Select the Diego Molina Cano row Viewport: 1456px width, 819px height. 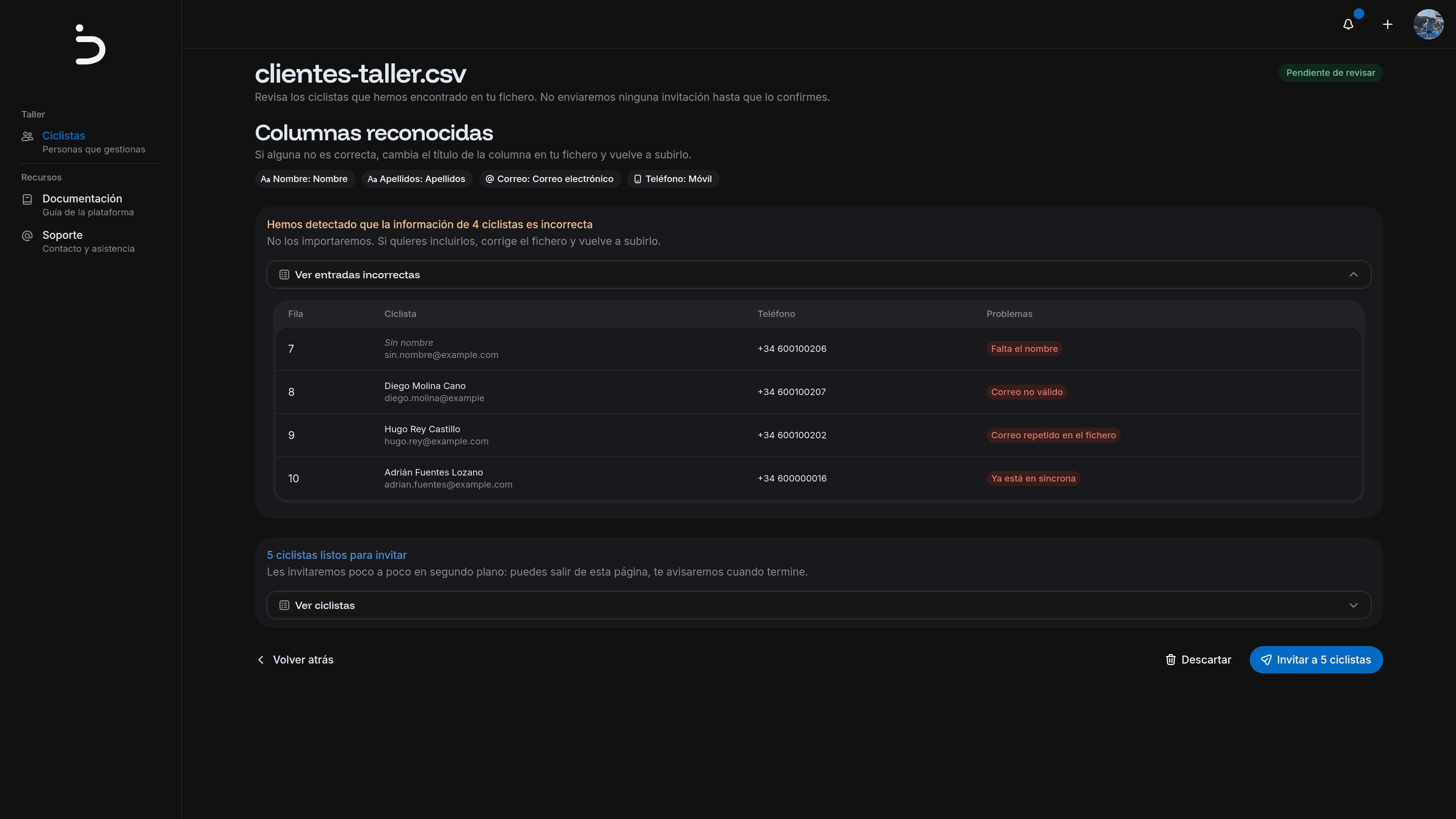(819, 392)
